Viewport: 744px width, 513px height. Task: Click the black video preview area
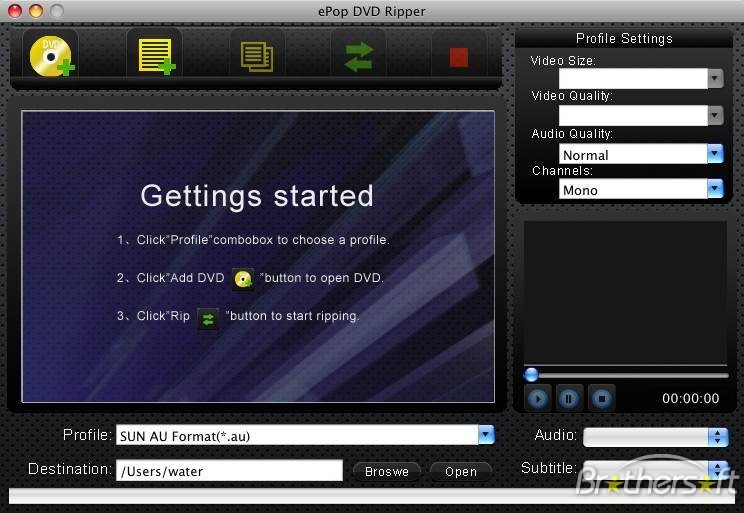[625, 292]
